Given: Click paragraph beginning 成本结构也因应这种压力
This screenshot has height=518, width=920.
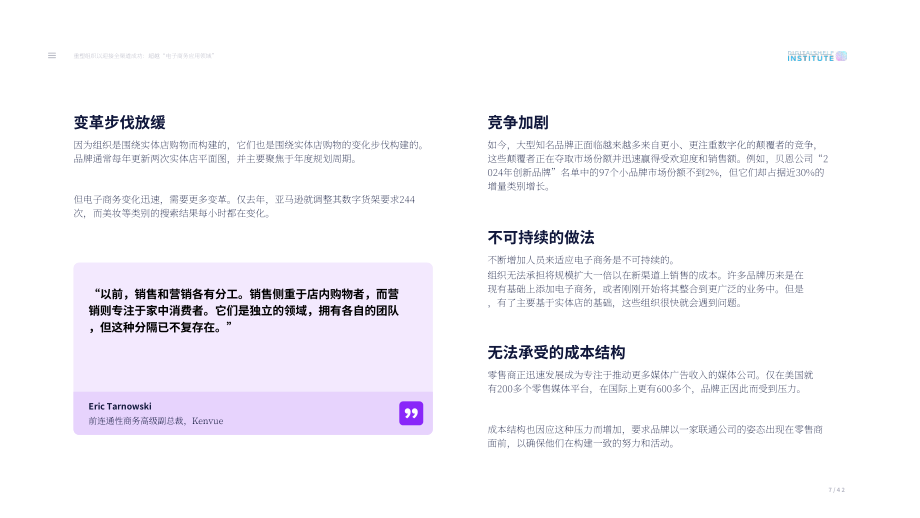Looking at the screenshot, I should click(655, 436).
